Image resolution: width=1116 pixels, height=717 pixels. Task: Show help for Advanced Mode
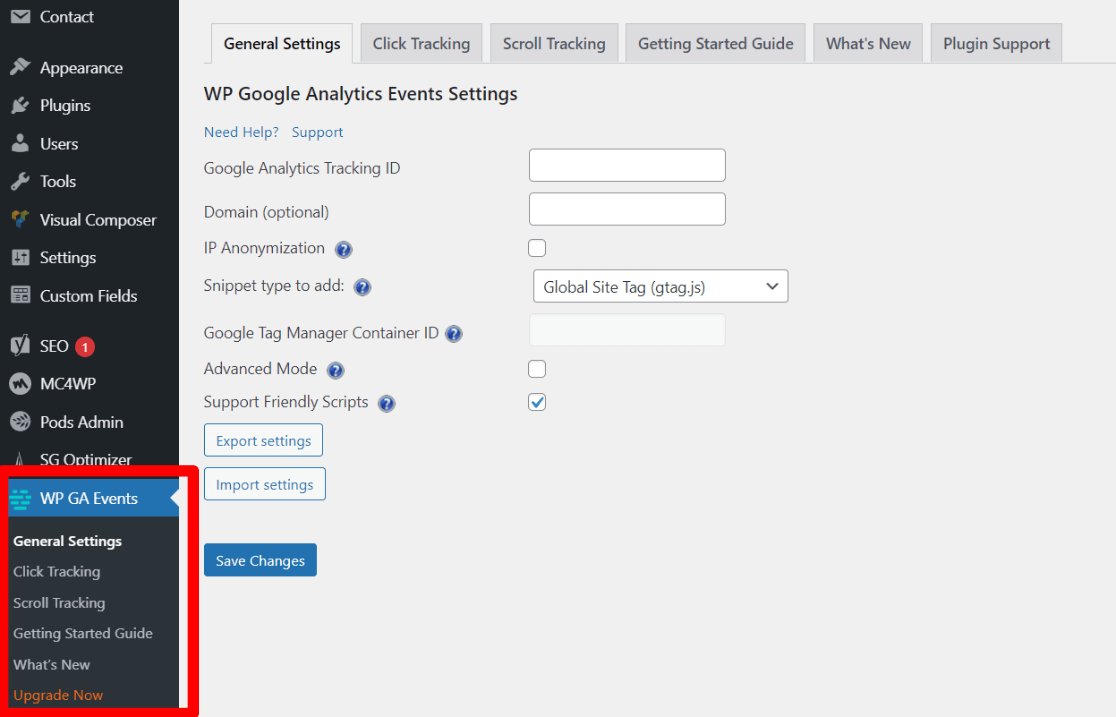pos(335,370)
